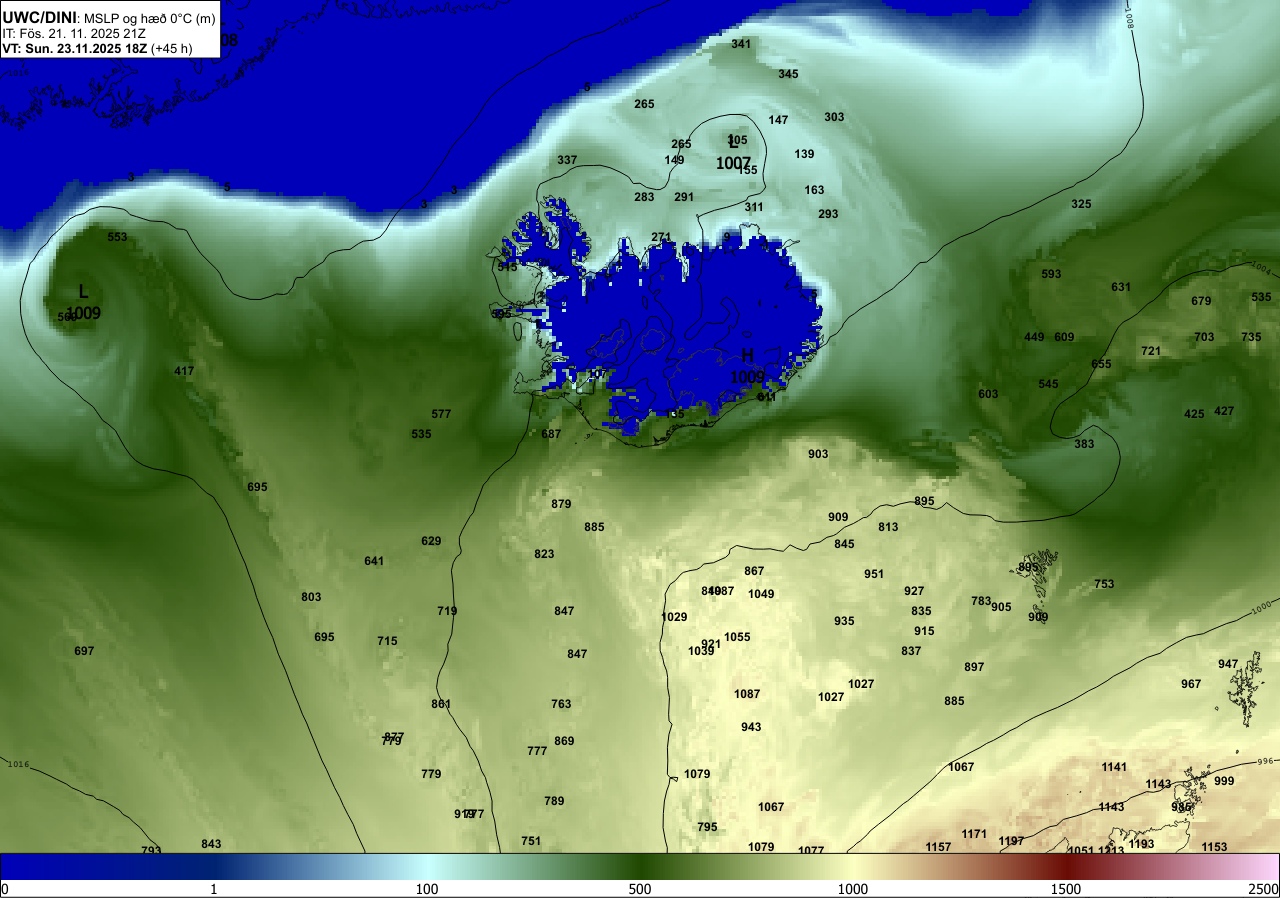Click the 'IT: Fös. 21. 11. 2025 21Z' line
This screenshot has height=898, width=1280.
[74, 33]
